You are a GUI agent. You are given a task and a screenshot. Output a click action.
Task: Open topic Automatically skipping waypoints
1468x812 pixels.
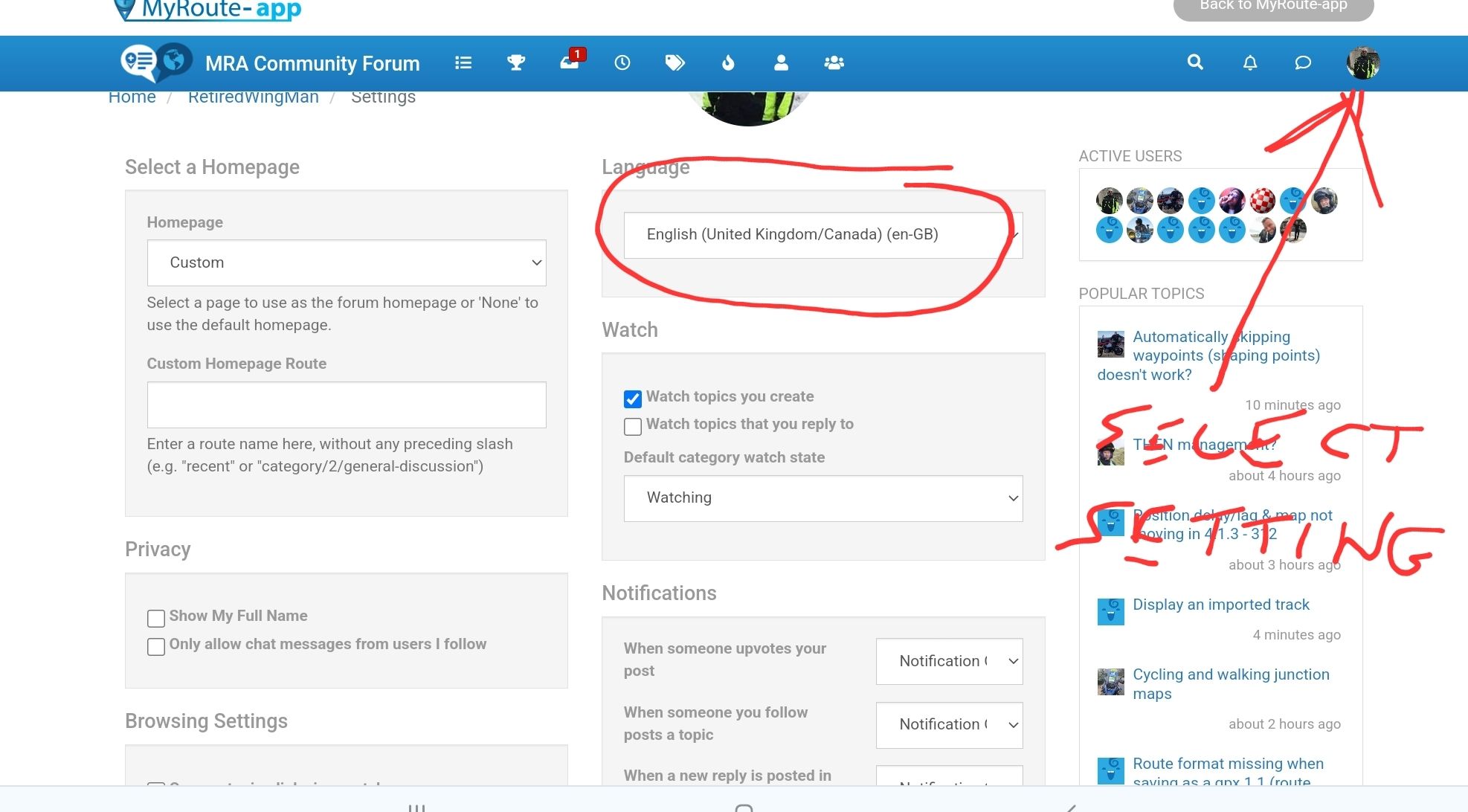[1209, 355]
